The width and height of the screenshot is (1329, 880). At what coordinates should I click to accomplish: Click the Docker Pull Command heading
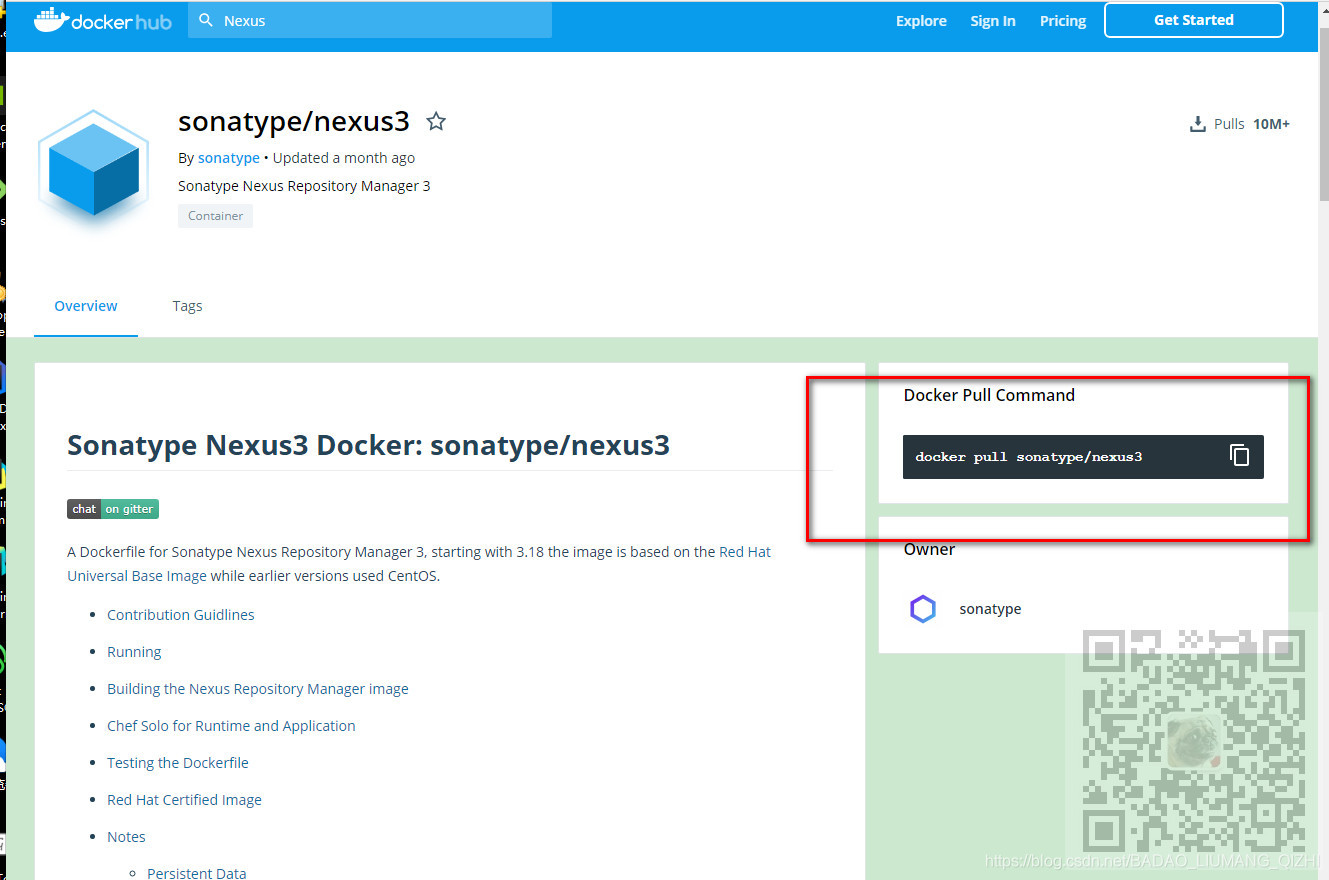(989, 395)
